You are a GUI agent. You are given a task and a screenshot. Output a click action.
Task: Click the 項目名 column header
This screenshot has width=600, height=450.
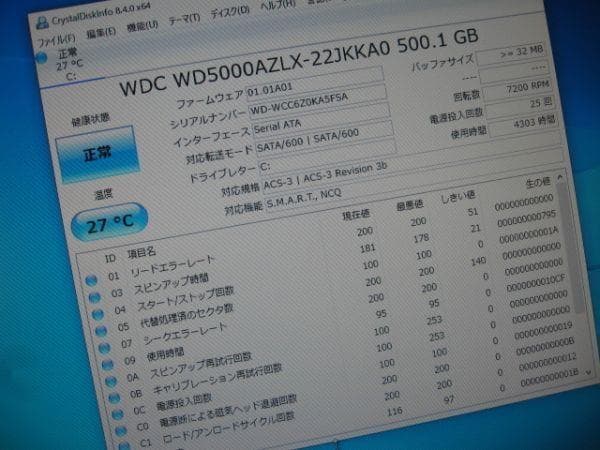click(x=142, y=252)
